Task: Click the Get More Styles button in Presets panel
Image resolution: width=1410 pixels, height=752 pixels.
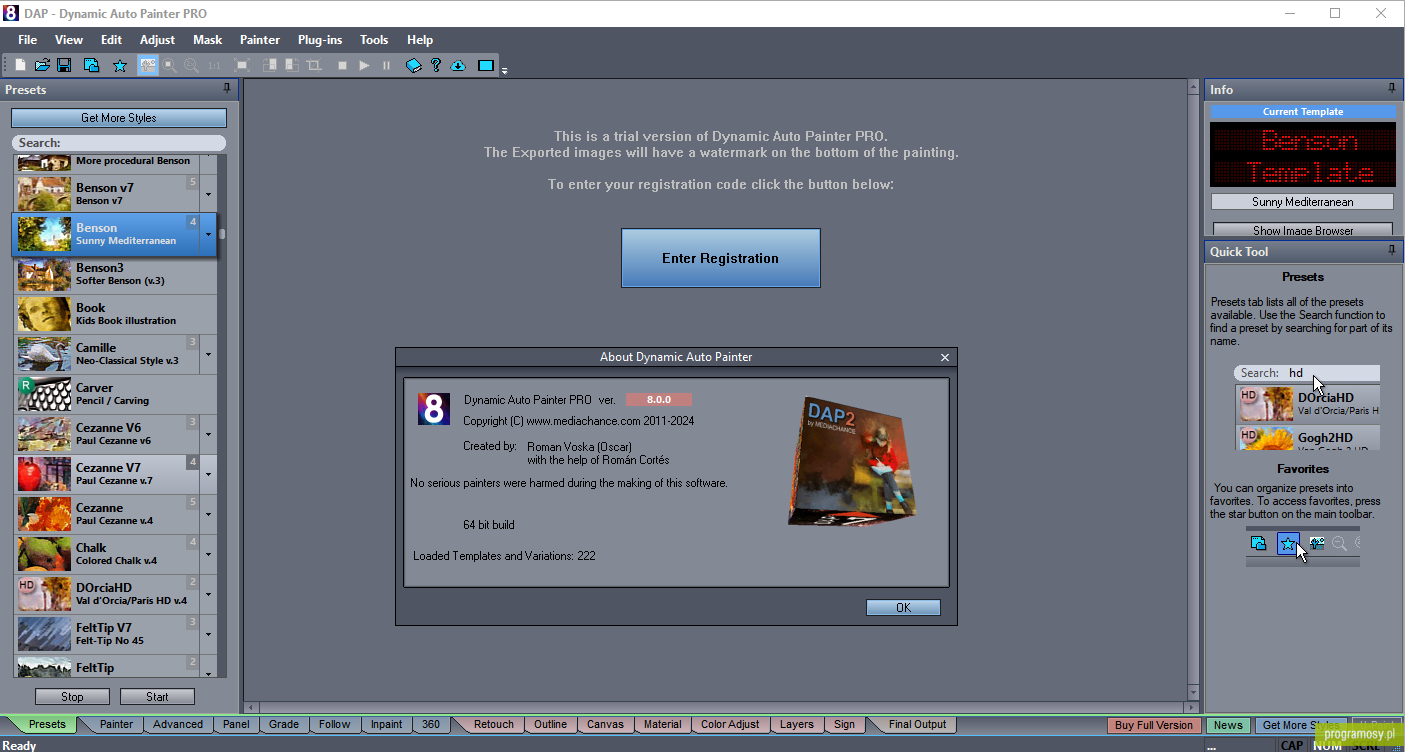Action: [119, 118]
